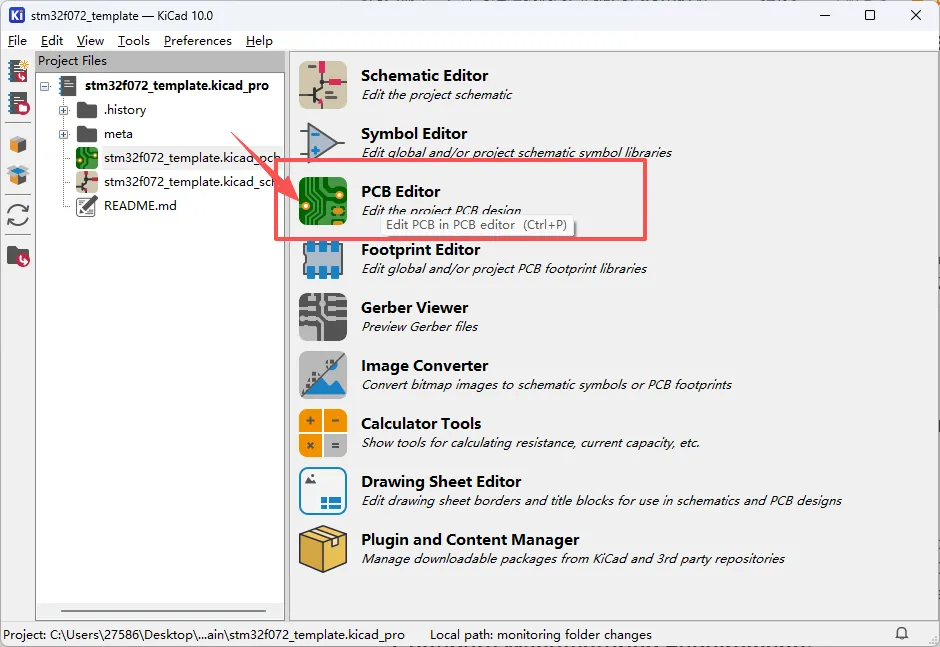Screen dimensions: 940x647
Task: Click the notifications bell icon
Action: pyautogui.click(x=902, y=633)
